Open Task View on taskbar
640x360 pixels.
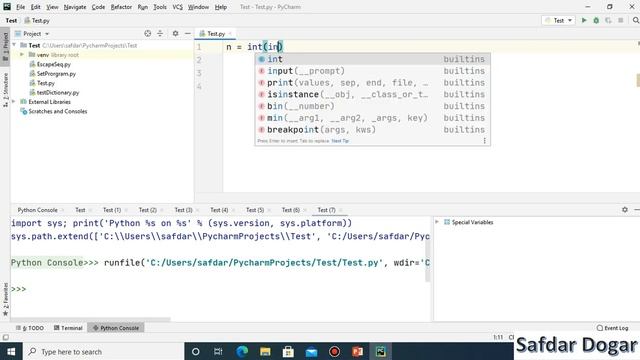(218, 351)
